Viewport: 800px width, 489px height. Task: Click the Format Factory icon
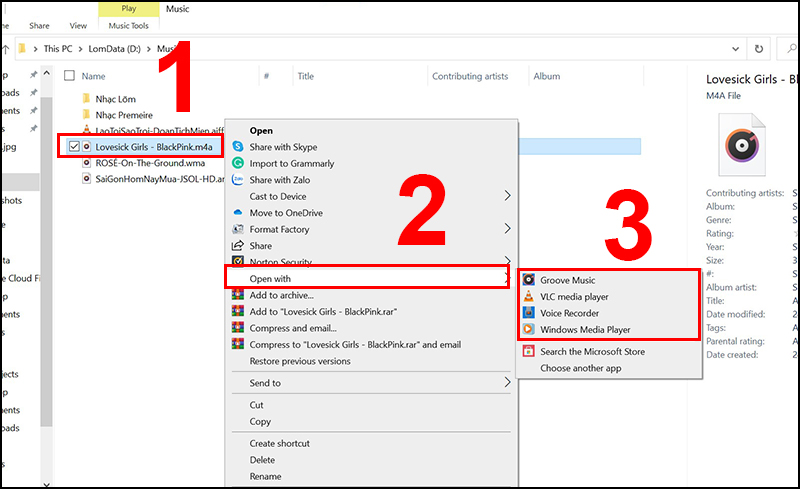(238, 229)
